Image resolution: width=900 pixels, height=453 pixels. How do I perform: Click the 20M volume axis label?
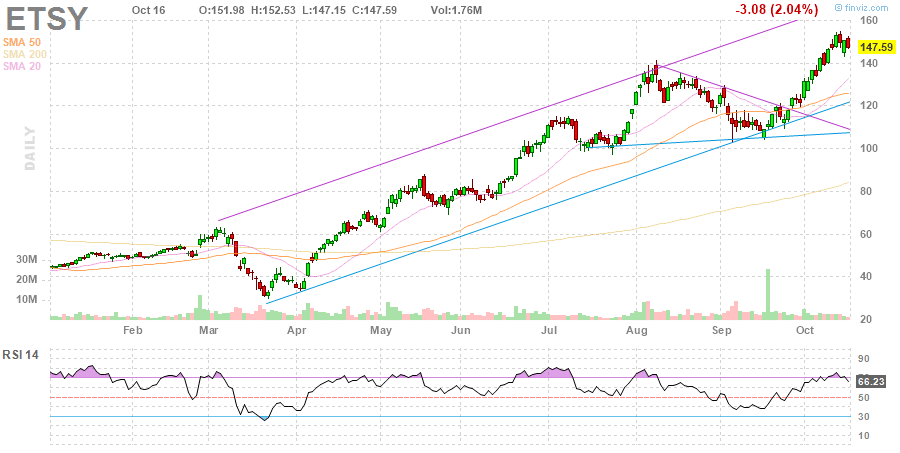[x=26, y=280]
